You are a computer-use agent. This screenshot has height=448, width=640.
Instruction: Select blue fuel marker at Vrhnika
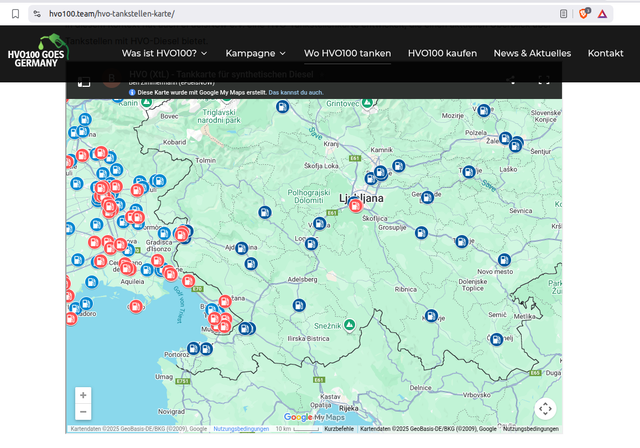[x=319, y=223]
